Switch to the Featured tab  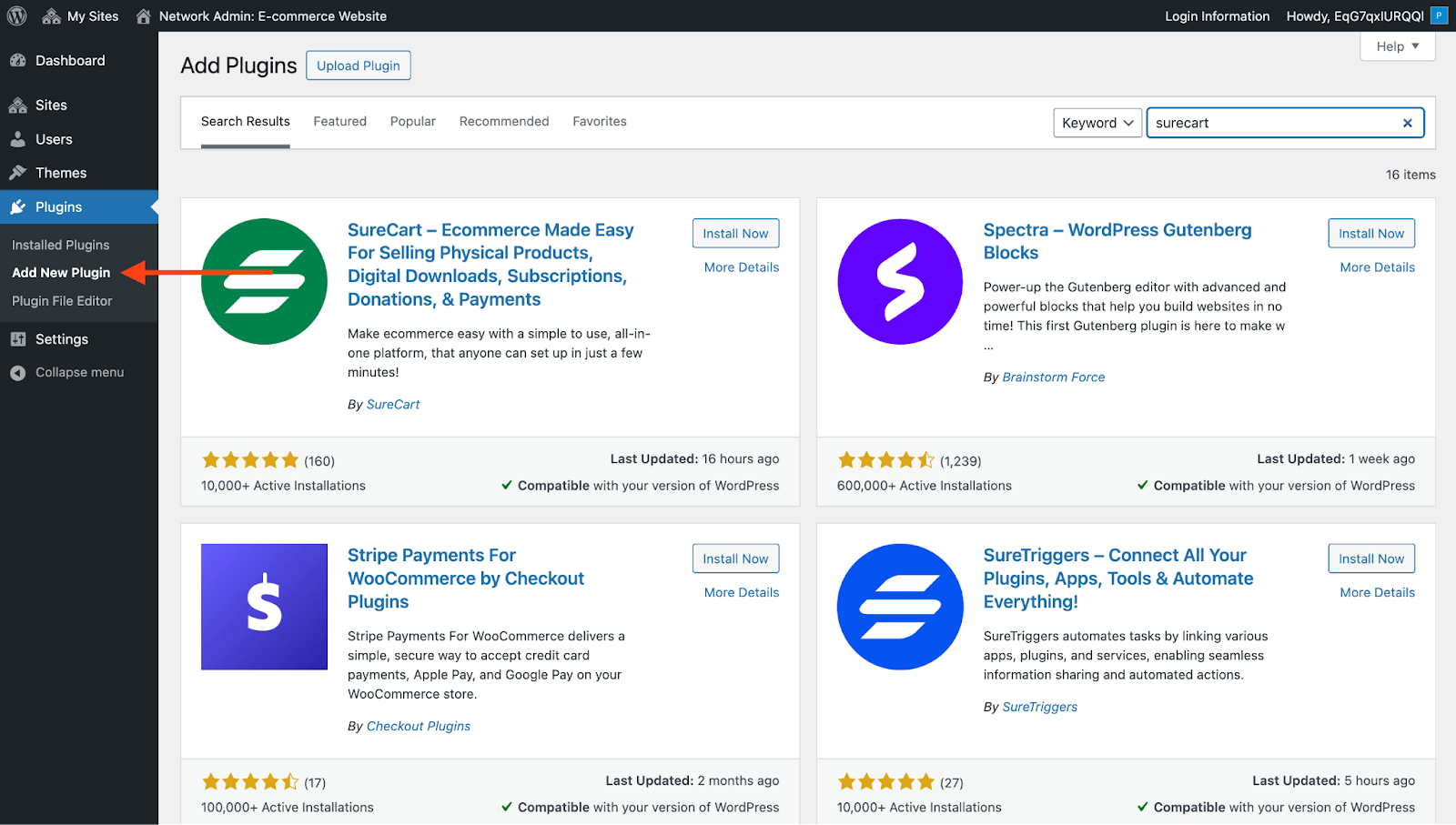pyautogui.click(x=339, y=121)
